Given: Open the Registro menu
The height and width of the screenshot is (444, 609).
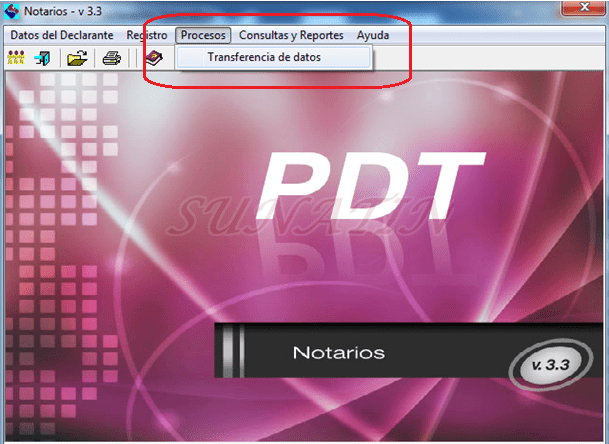Looking at the screenshot, I should coord(147,35).
